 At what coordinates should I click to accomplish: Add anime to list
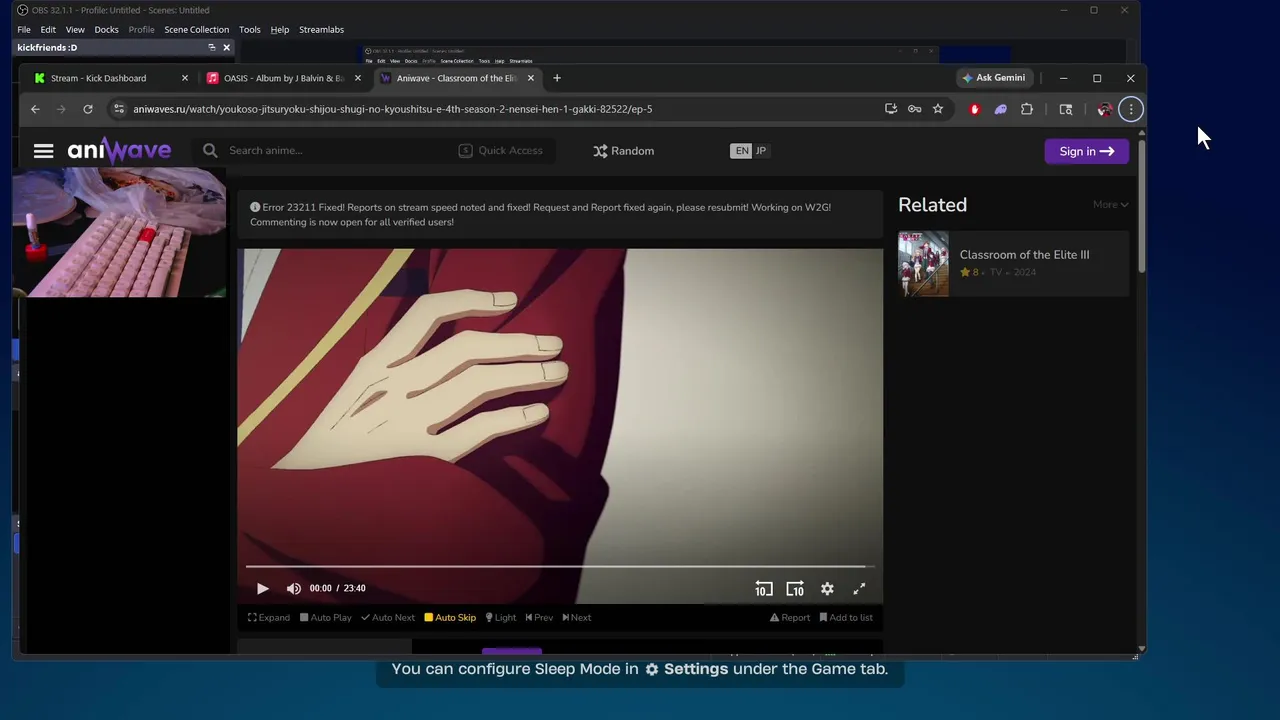(x=846, y=618)
